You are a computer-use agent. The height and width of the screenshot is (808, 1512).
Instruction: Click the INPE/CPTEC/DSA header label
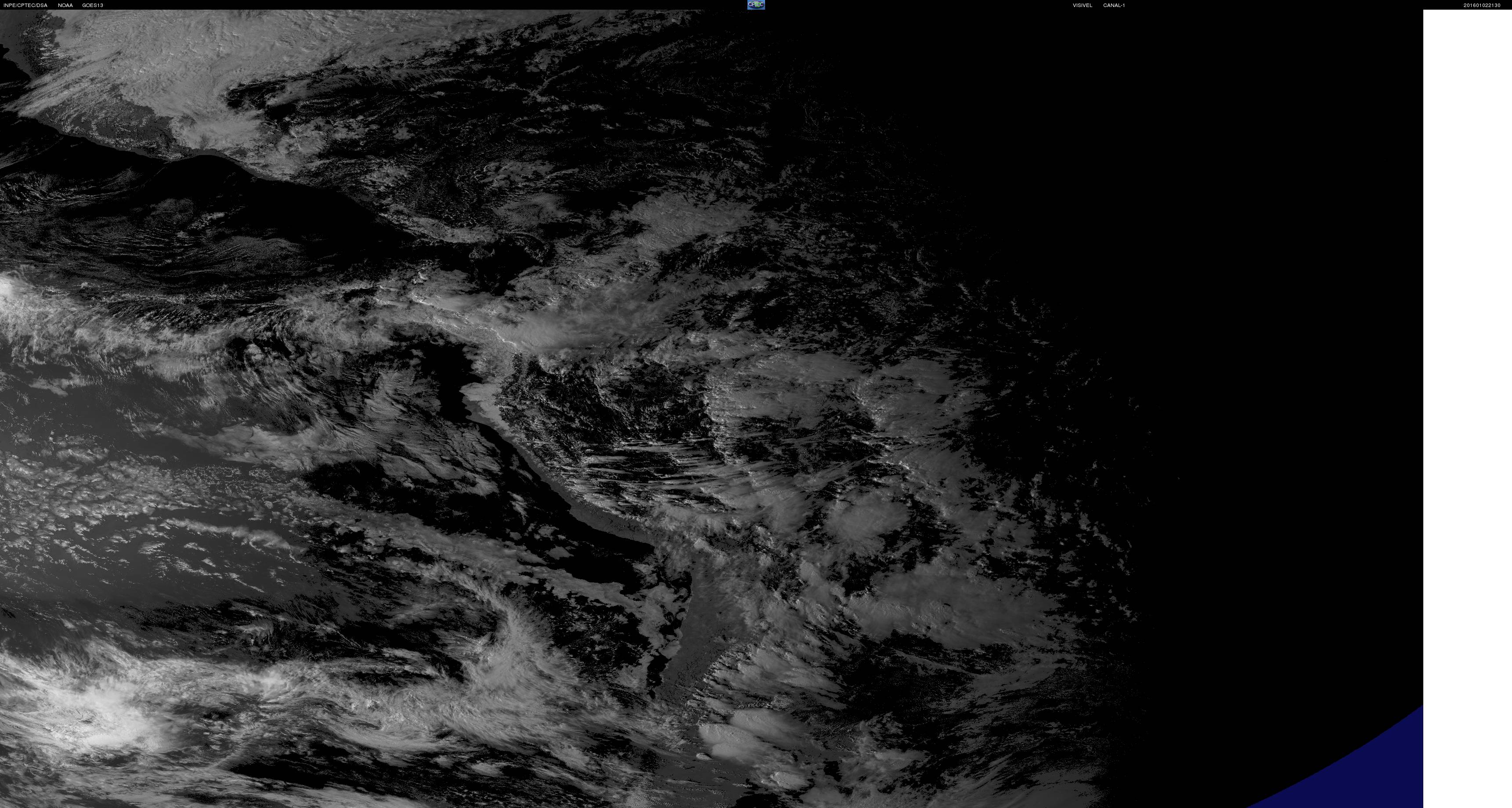25,5
